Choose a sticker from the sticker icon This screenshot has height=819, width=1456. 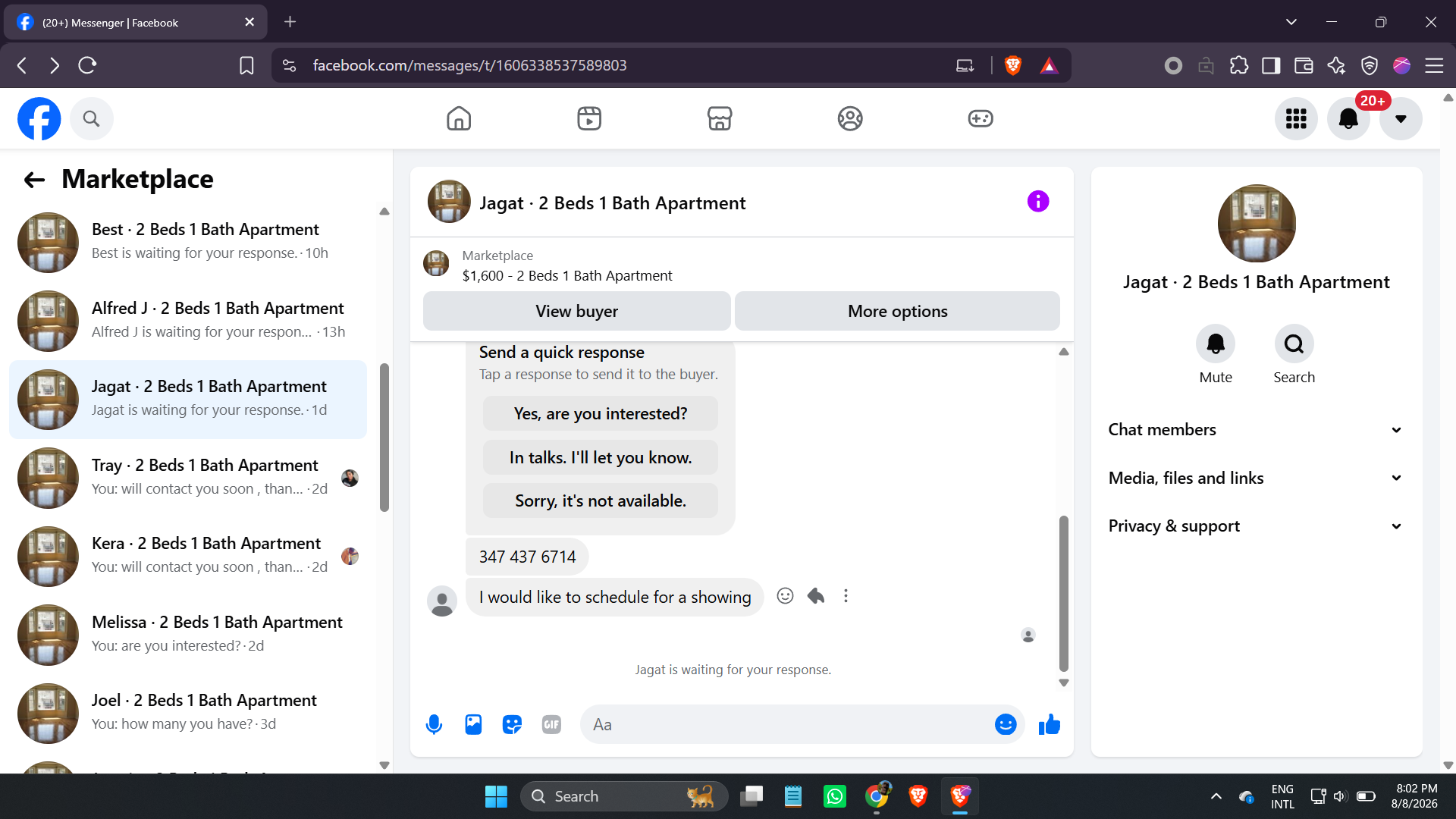point(513,725)
